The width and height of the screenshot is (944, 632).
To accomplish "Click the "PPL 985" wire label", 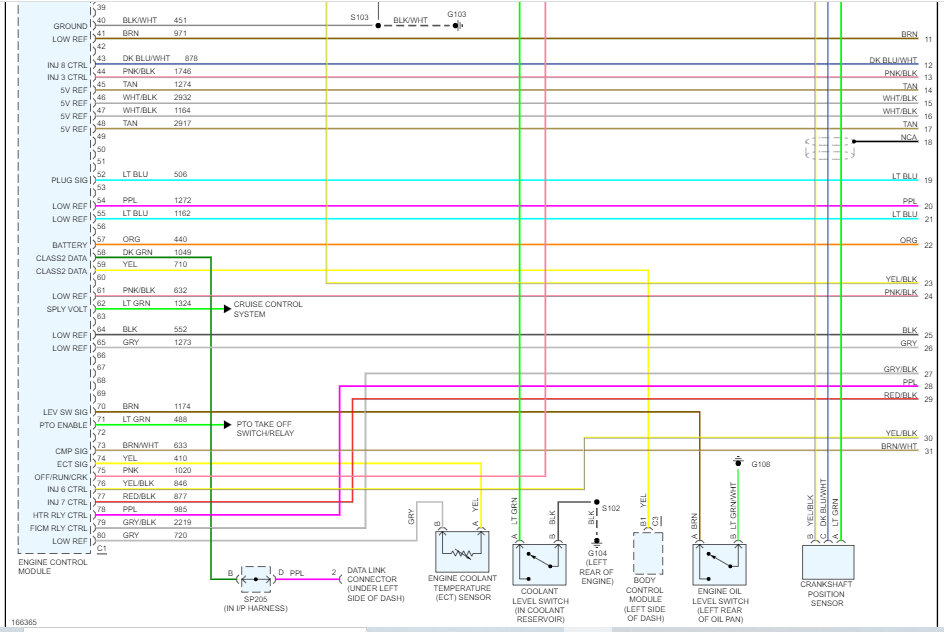I will [x=155, y=509].
